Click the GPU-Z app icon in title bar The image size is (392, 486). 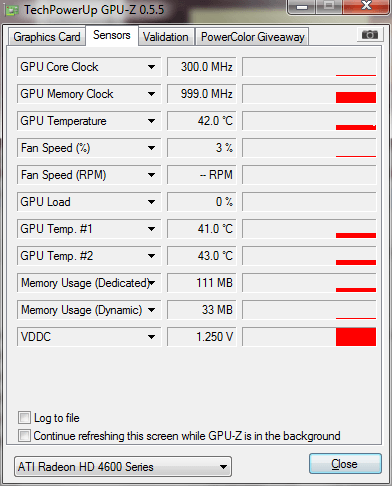click(x=12, y=11)
